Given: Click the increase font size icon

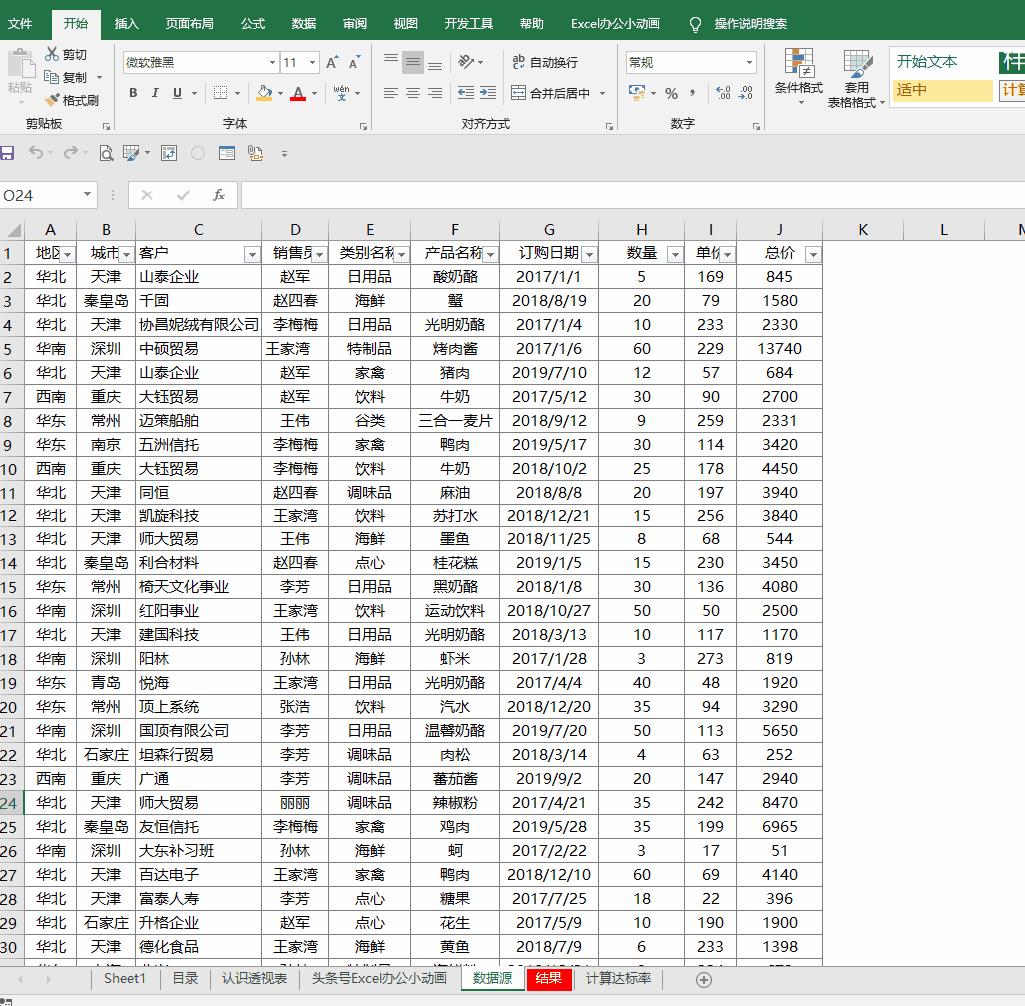Looking at the screenshot, I should [x=332, y=62].
